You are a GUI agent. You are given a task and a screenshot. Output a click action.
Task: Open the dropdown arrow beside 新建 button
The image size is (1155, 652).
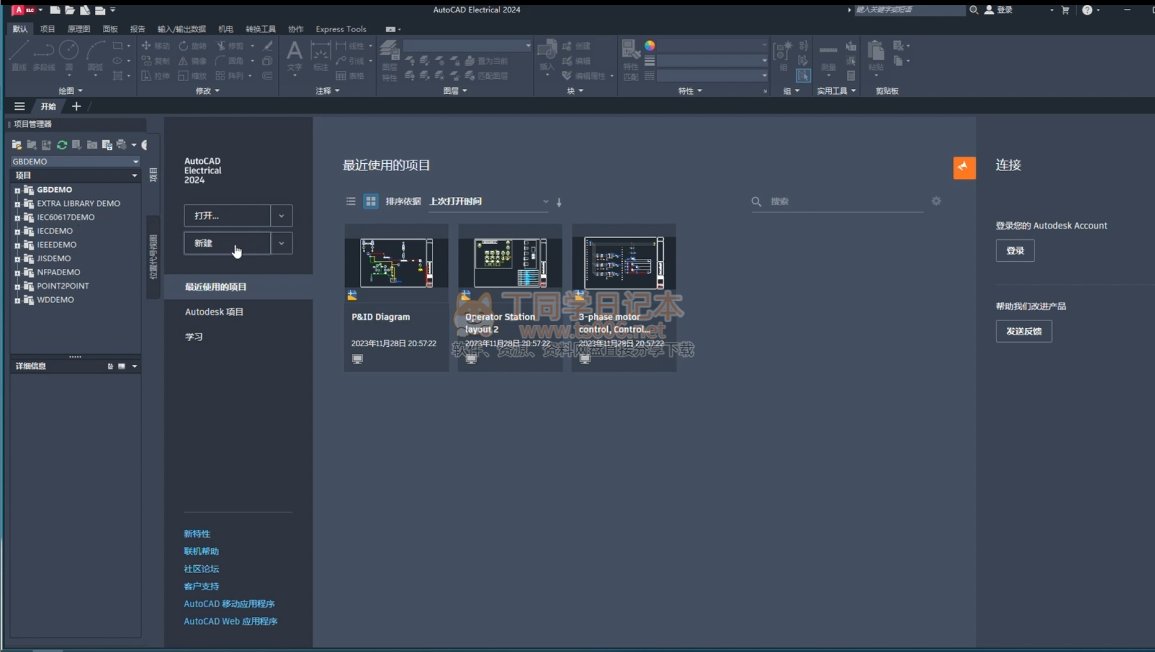pyautogui.click(x=282, y=243)
